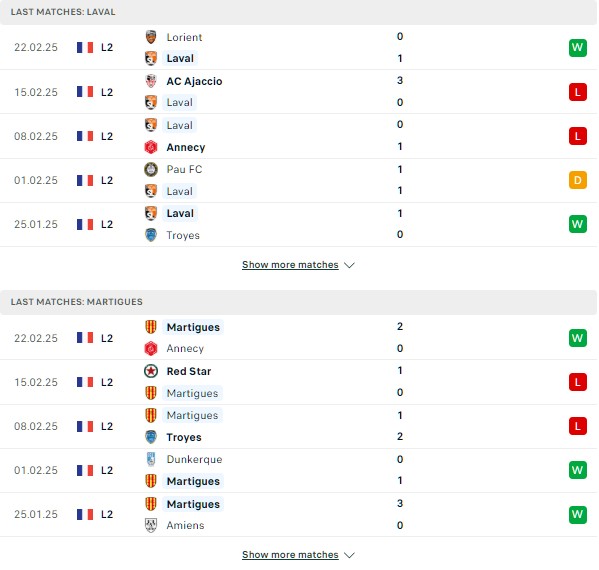This screenshot has height=570, width=599.
Task: Click the Lorient club crest icon
Action: click(x=151, y=37)
